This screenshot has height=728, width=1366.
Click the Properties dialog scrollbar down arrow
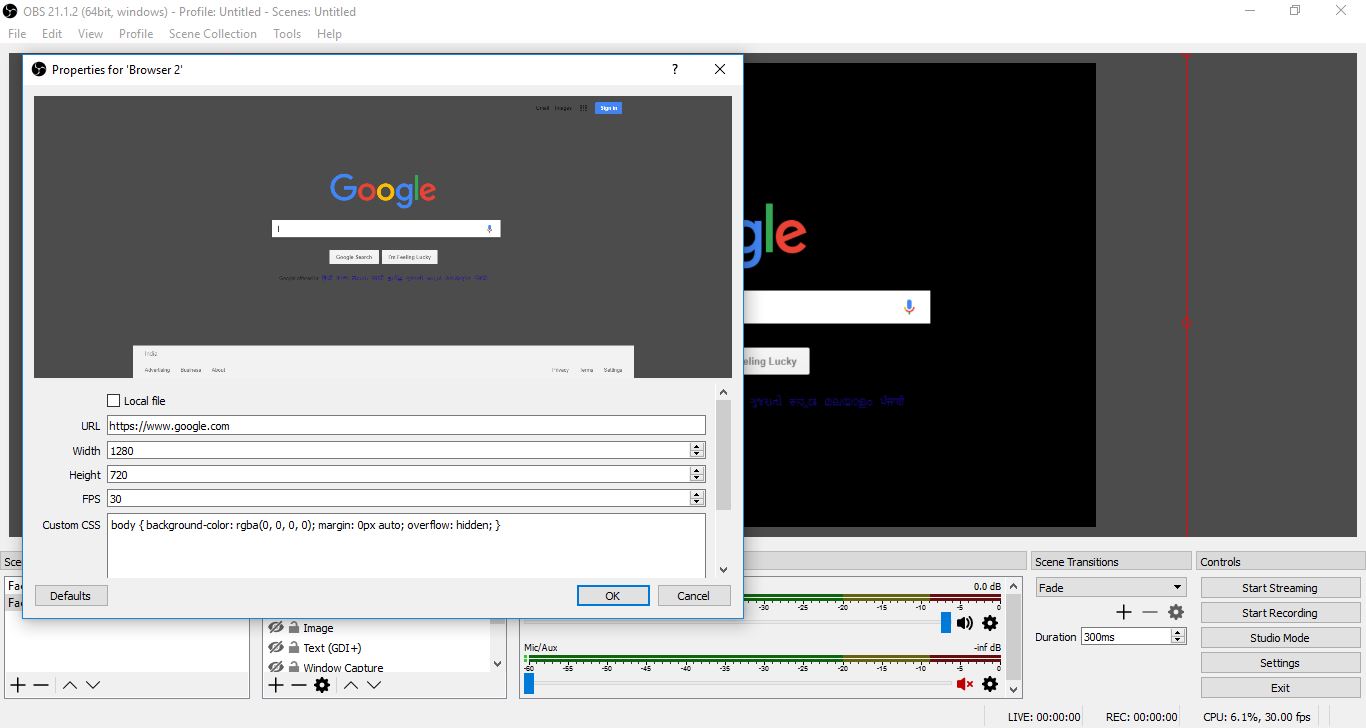(724, 570)
